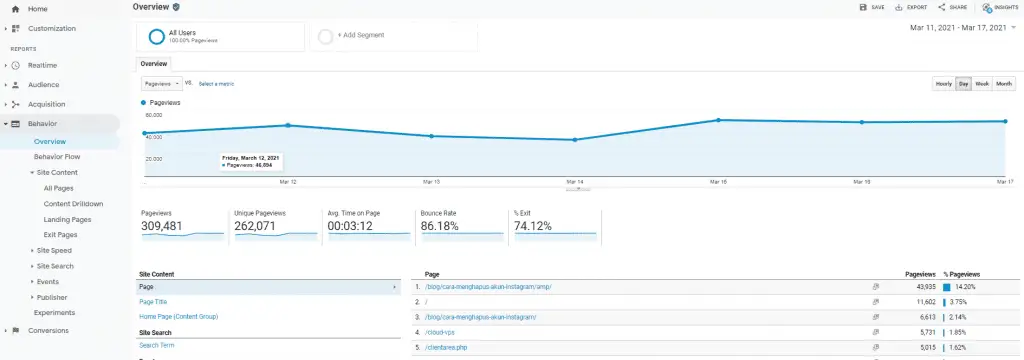Screen dimensions: 1024x360
Task: Click Page Title under Site Content
Action: point(153,302)
